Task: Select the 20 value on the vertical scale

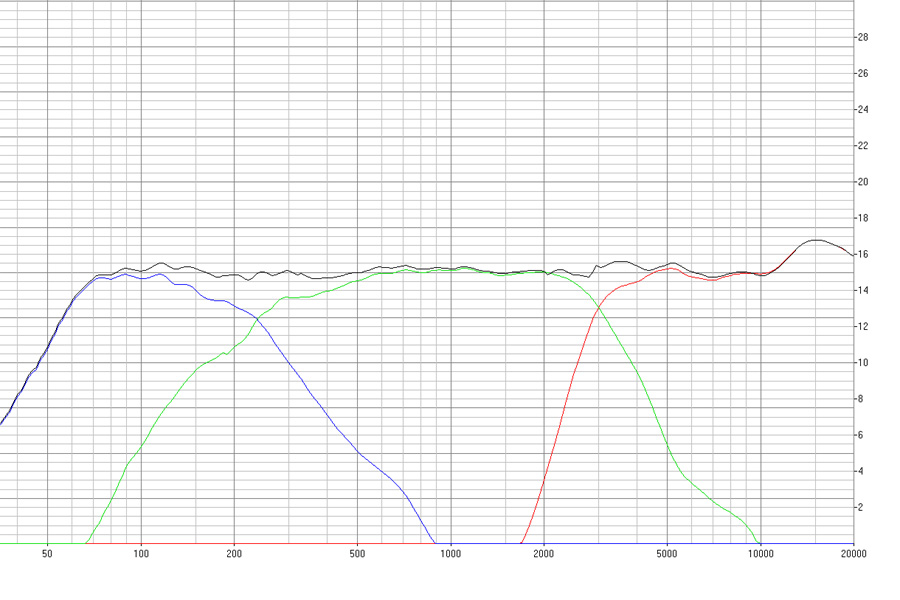Action: pos(863,182)
